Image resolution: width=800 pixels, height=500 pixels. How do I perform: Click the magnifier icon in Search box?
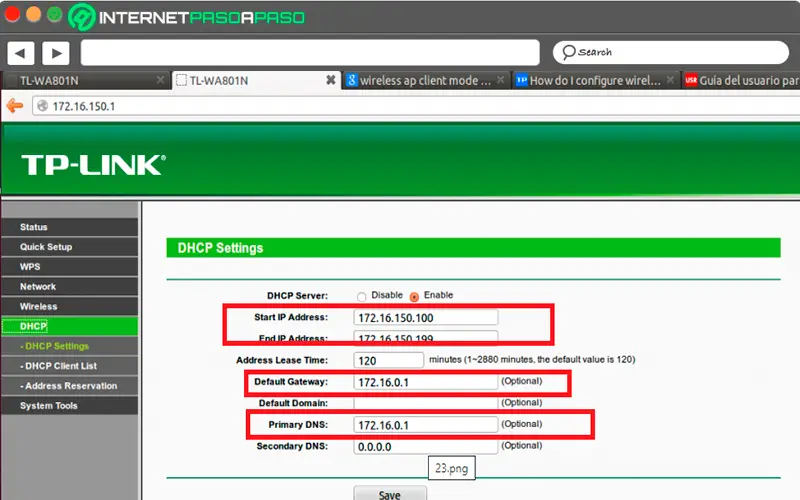point(568,52)
